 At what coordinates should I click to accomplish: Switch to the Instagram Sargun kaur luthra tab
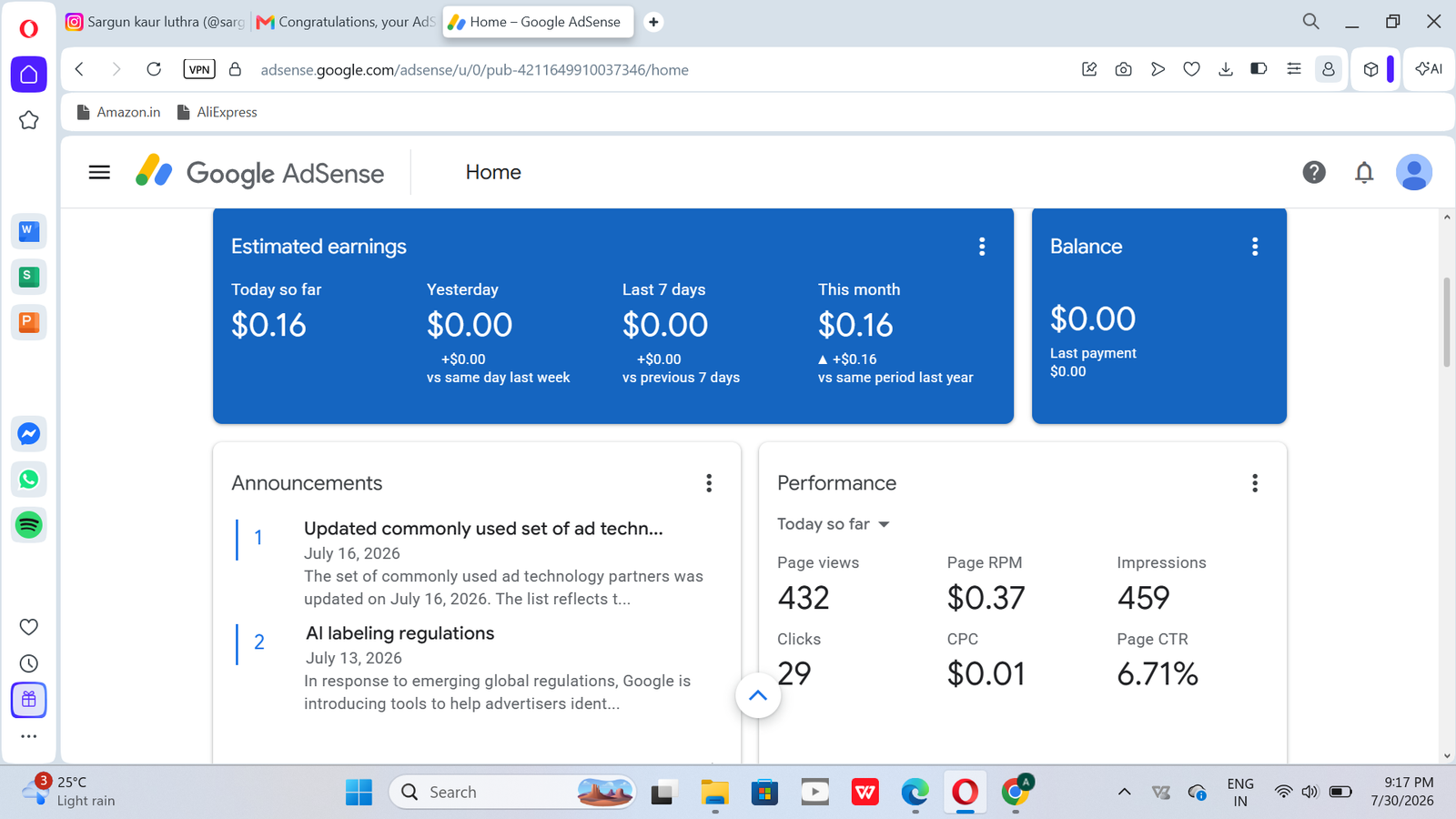(x=156, y=22)
